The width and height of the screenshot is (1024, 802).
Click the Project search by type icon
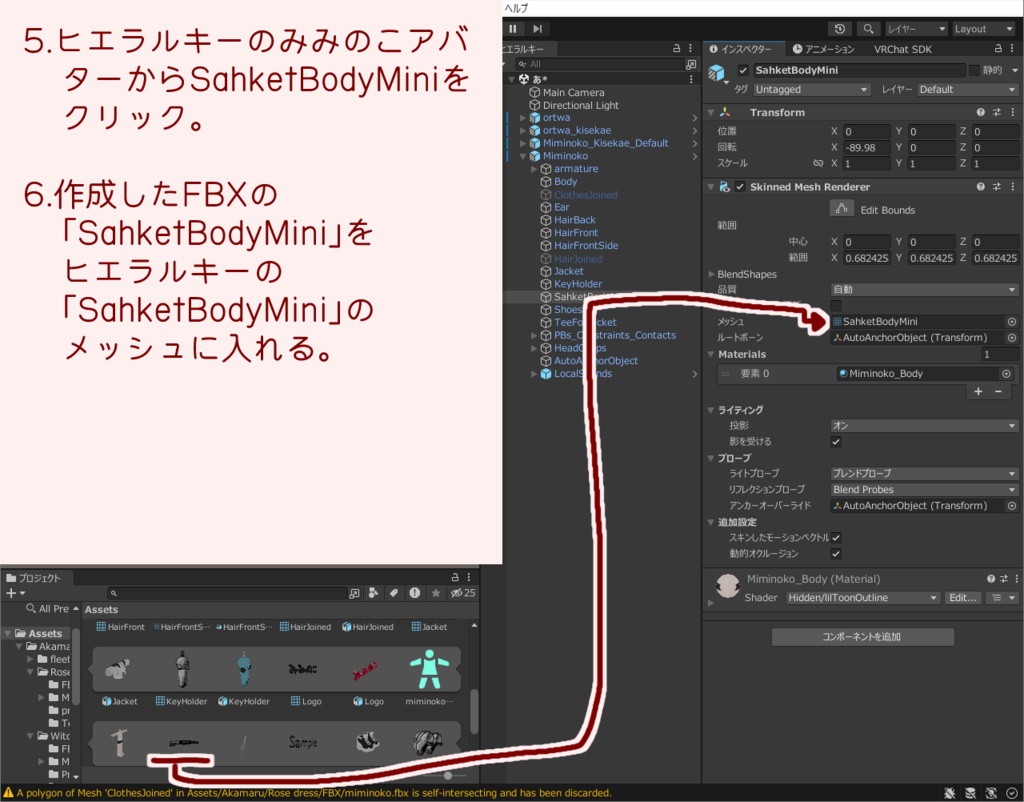point(374,593)
